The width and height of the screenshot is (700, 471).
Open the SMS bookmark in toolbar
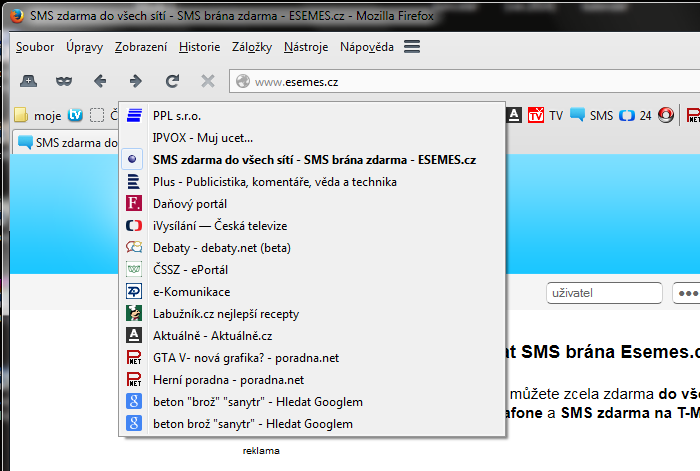[592, 115]
